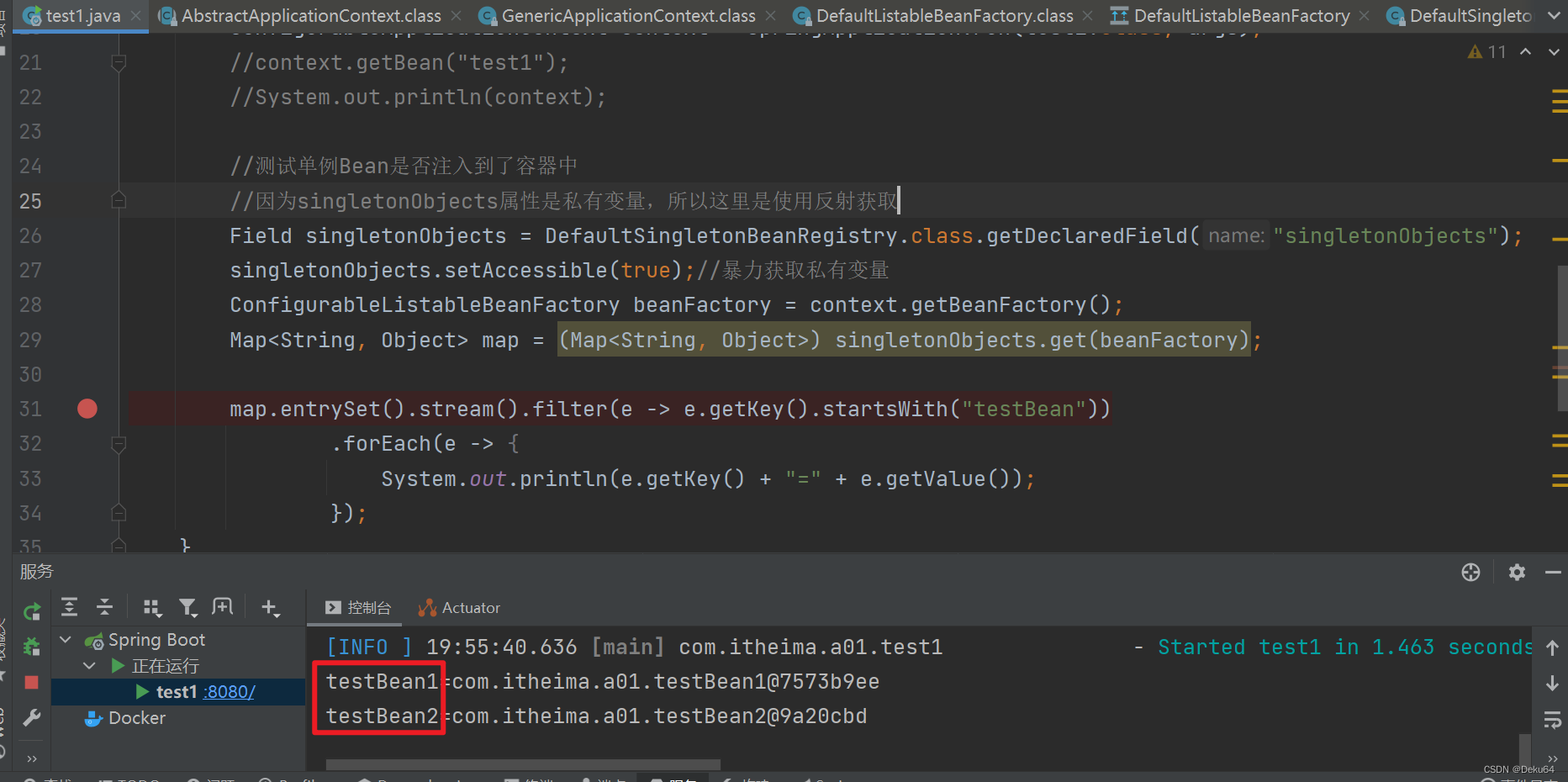The height and width of the screenshot is (782, 1568).
Task: Open the services filter icon
Action: [x=188, y=606]
